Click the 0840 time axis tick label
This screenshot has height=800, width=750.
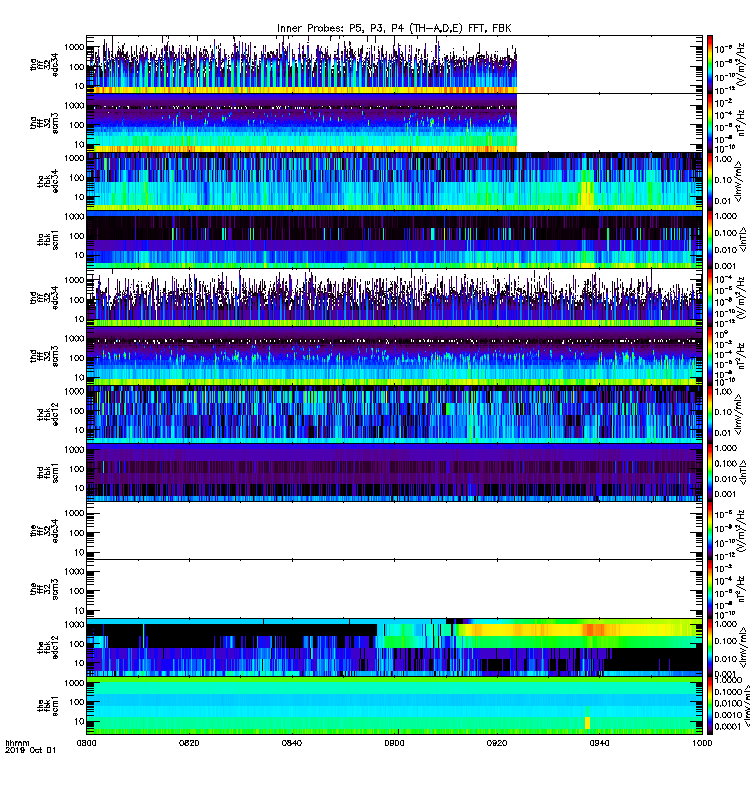coord(292,743)
